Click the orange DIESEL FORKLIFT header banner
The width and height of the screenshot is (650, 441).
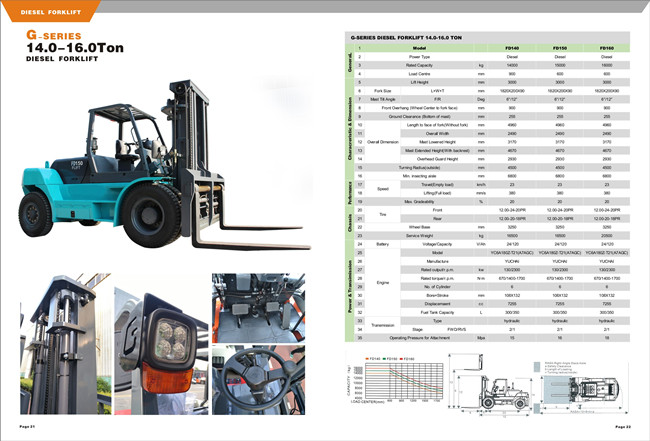click(x=50, y=11)
